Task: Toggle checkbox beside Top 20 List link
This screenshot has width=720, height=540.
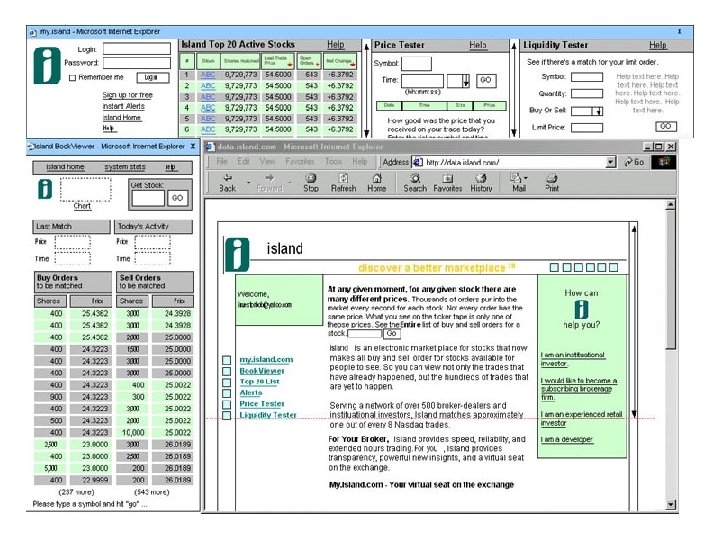Action: [226, 382]
